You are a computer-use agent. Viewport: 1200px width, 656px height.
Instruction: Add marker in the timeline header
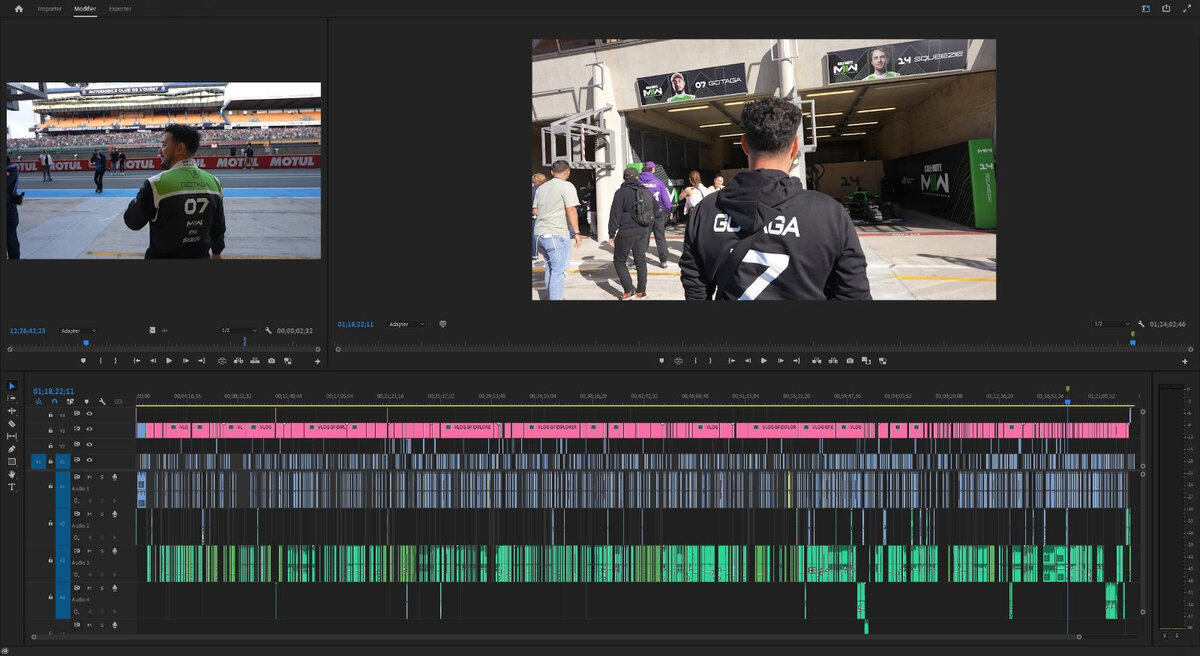click(x=86, y=401)
